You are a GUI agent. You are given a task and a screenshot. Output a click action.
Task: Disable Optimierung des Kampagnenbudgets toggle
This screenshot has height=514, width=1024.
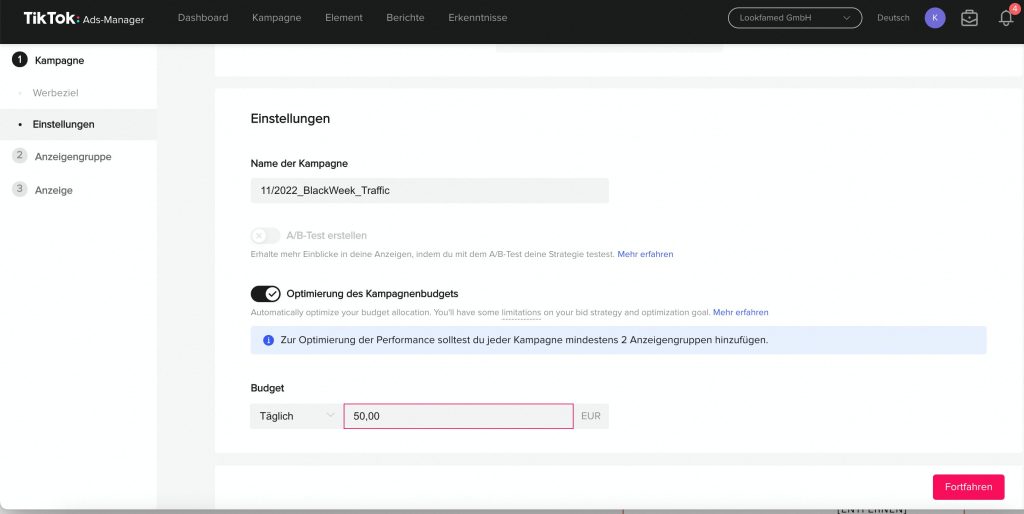[266, 294]
